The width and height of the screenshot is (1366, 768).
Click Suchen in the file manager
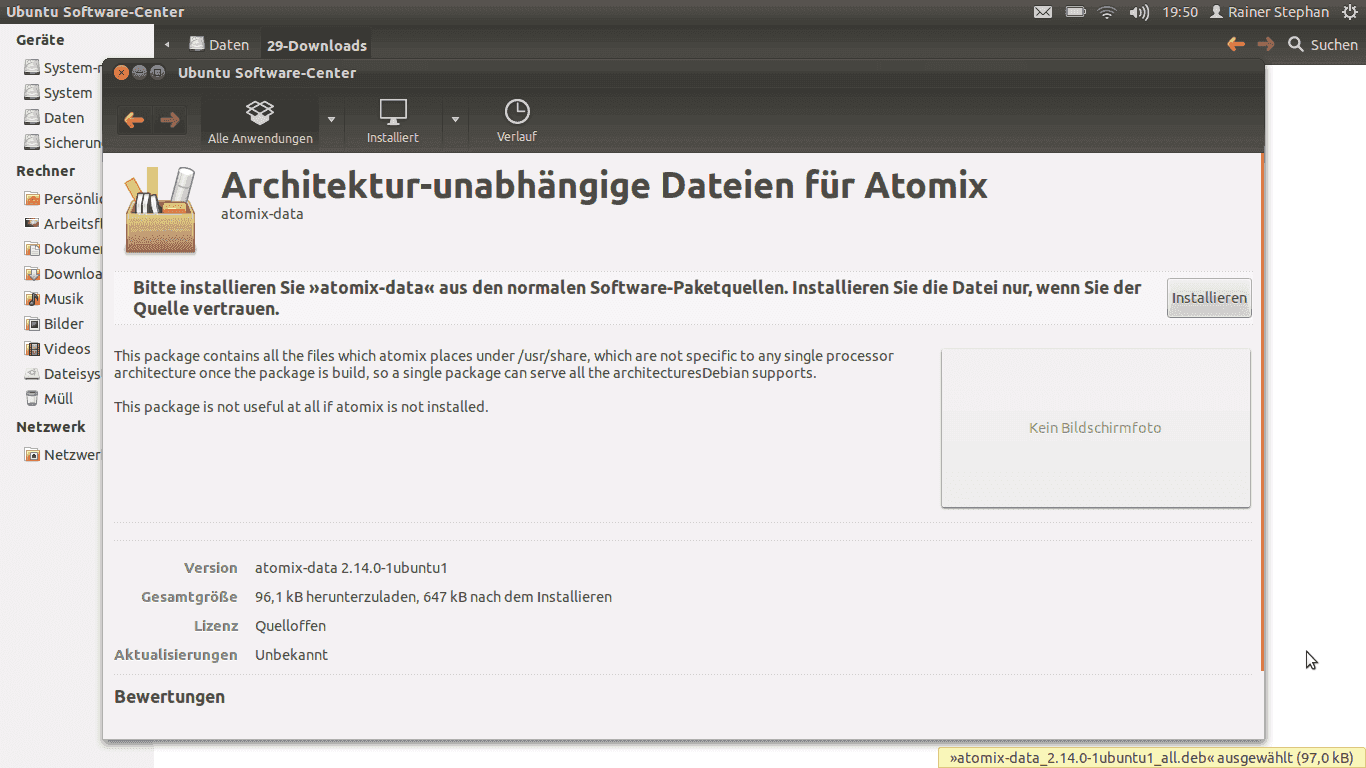(1323, 45)
